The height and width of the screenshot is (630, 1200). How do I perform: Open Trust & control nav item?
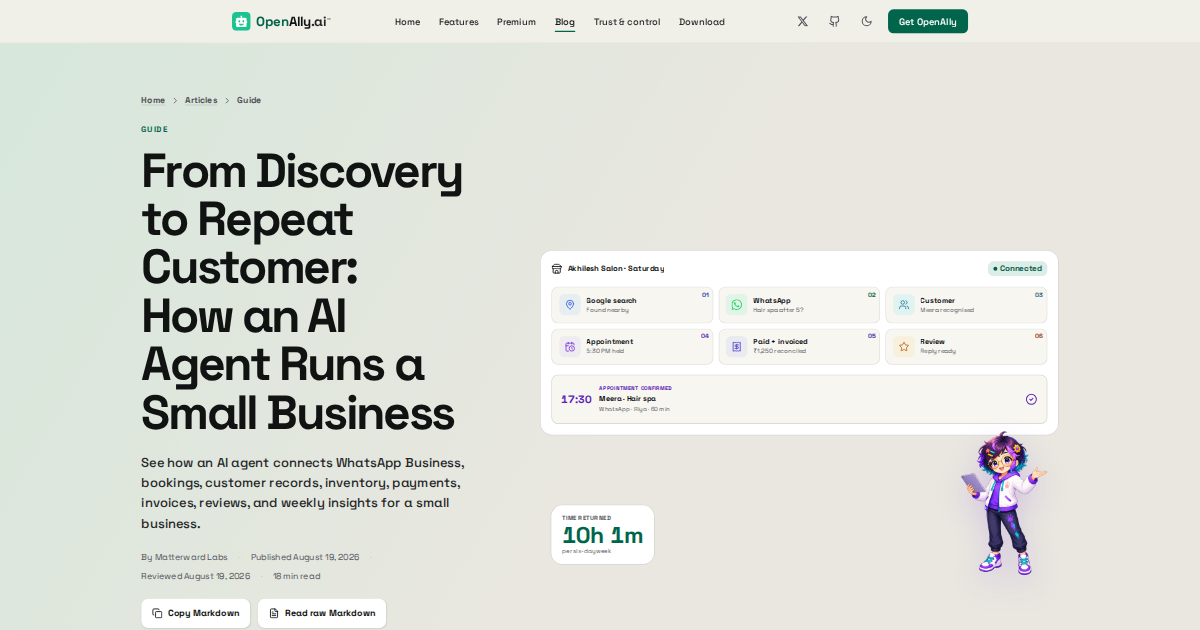pyautogui.click(x=627, y=22)
